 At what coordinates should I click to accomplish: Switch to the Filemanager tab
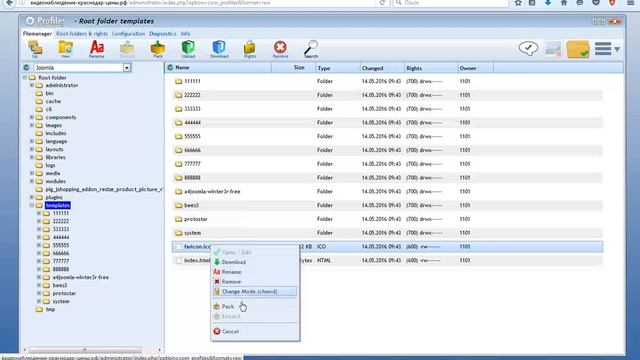pyautogui.click(x=37, y=33)
